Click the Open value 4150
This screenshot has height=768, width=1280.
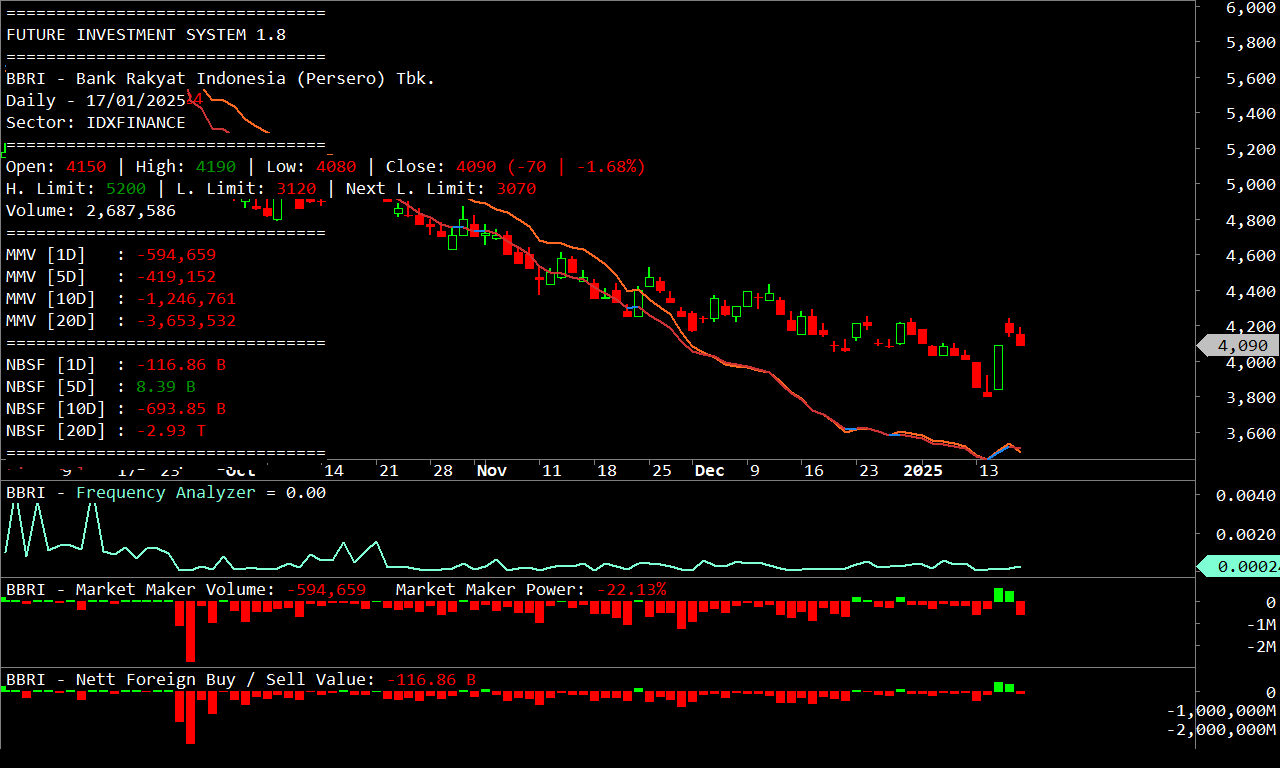coord(86,166)
